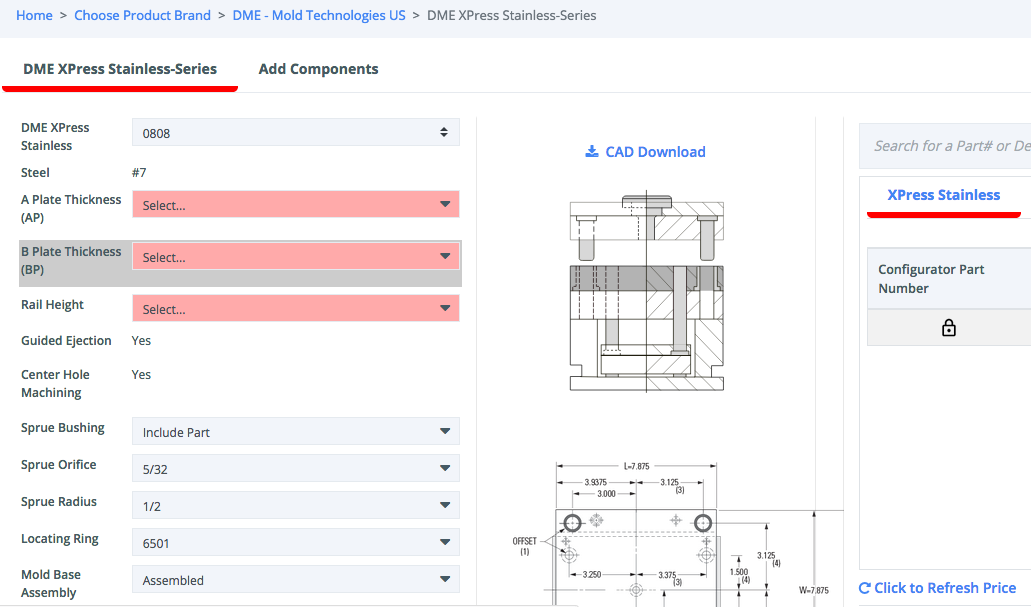1031x607 pixels.
Task: Open the A Plate Thickness (AP) dropdown
Action: coord(296,205)
